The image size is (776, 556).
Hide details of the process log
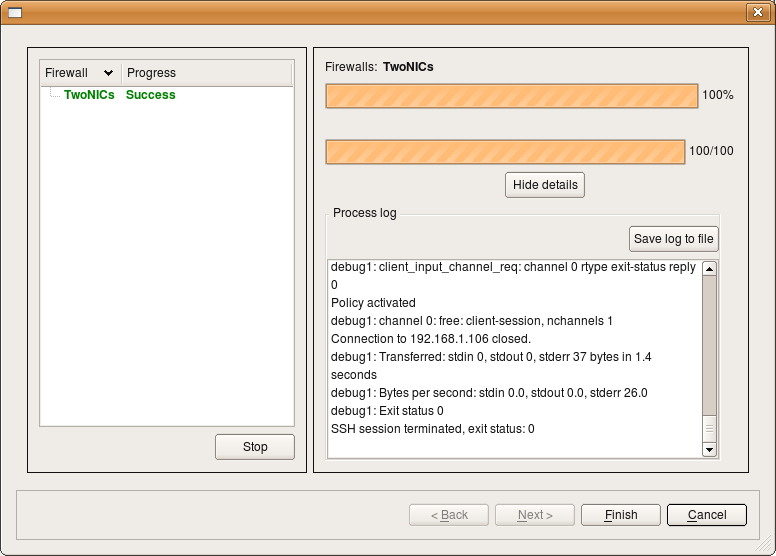(545, 185)
